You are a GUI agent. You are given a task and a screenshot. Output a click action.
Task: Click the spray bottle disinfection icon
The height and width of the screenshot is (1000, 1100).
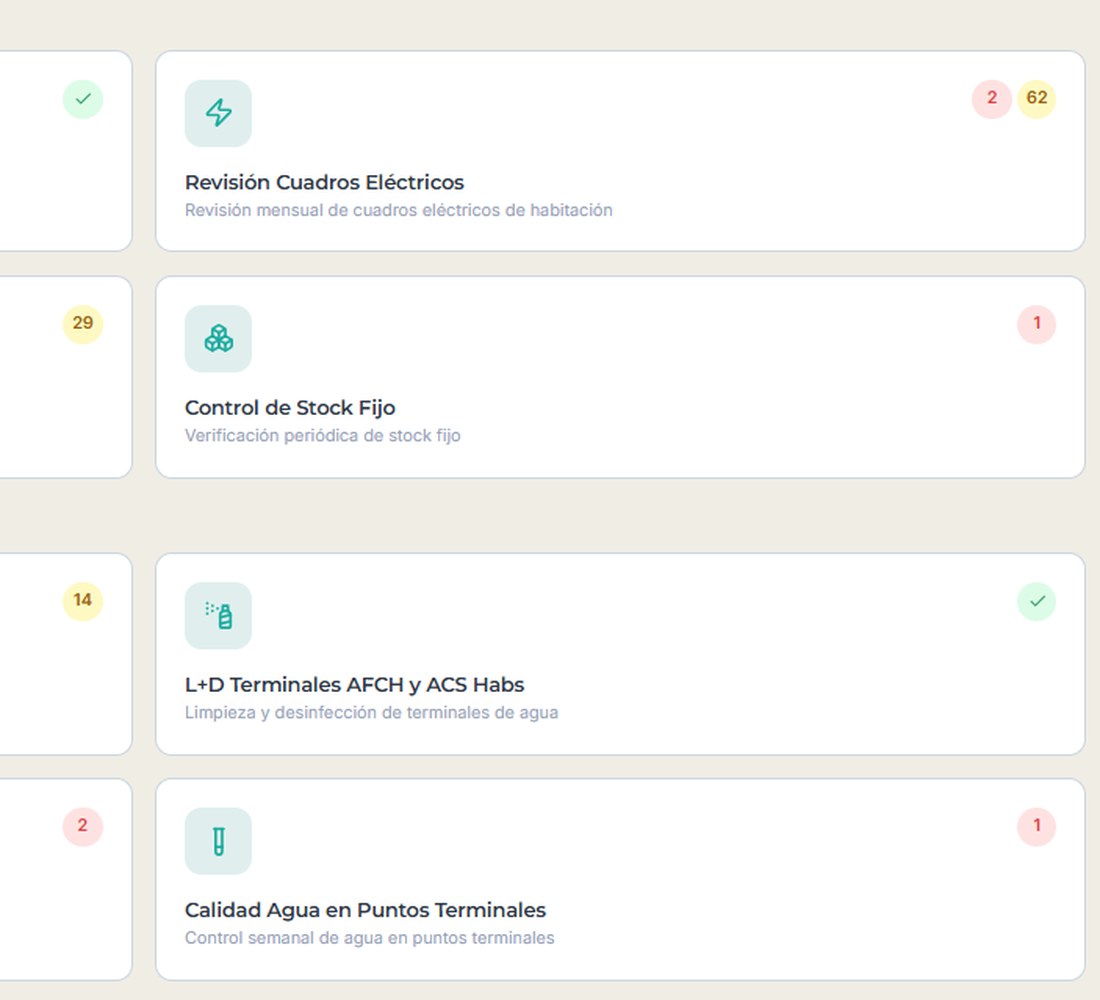[x=218, y=615]
